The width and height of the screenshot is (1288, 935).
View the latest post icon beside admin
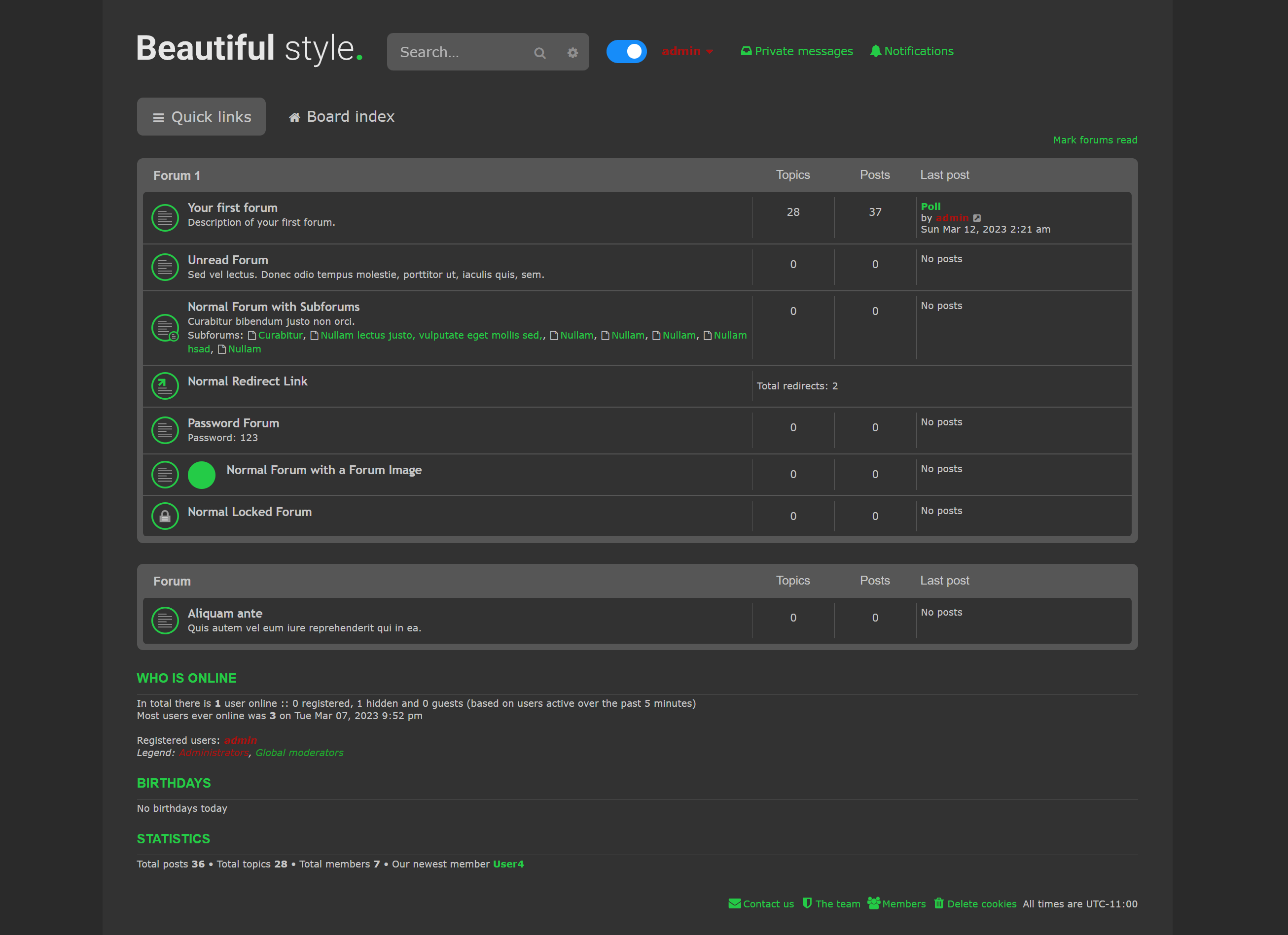click(x=977, y=218)
